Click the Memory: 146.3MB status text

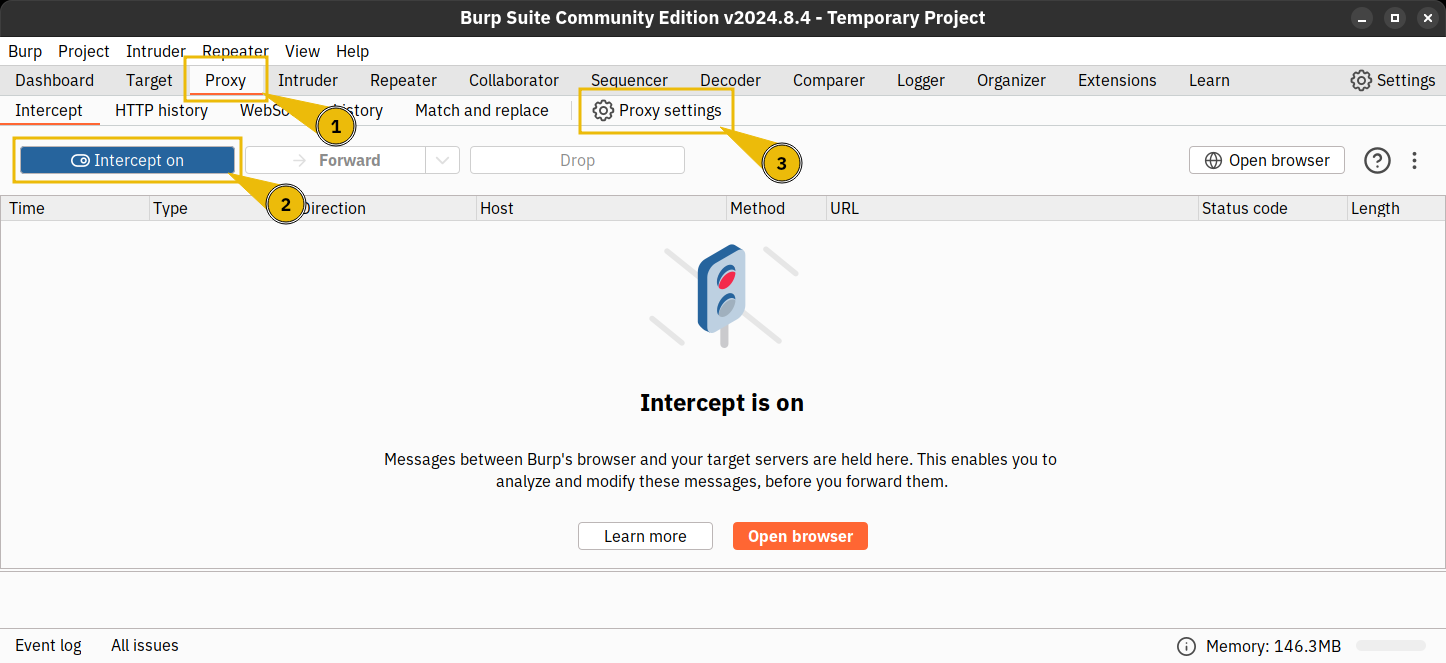click(1273, 646)
